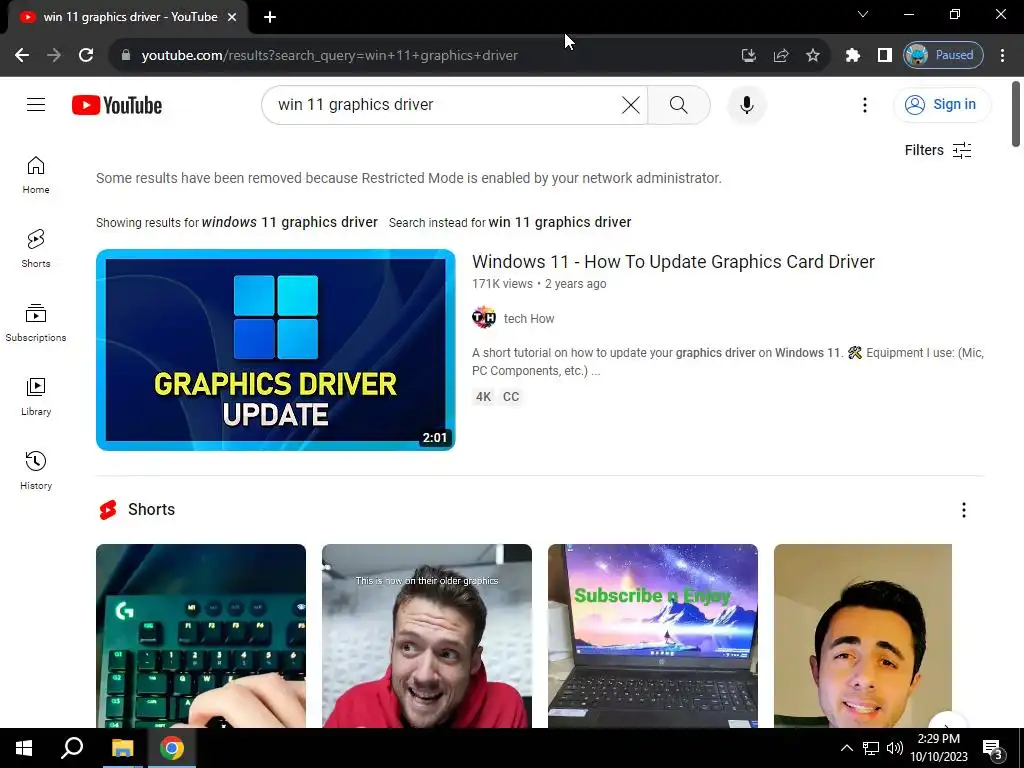Open the taskbar clock and date
The image size is (1024, 768).
tap(939, 748)
